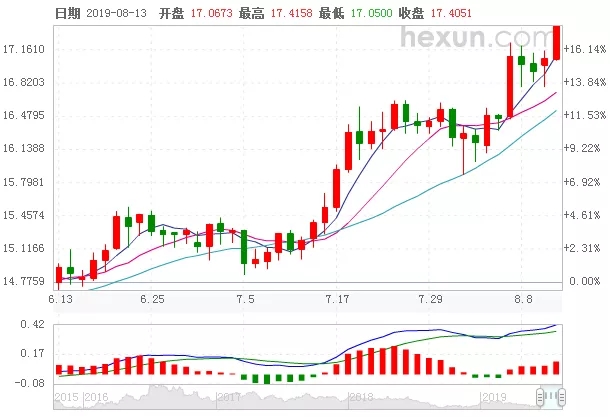The width and height of the screenshot is (610, 417).
Task: Click the 6.13 date axis label
Action: pyautogui.click(x=61, y=300)
